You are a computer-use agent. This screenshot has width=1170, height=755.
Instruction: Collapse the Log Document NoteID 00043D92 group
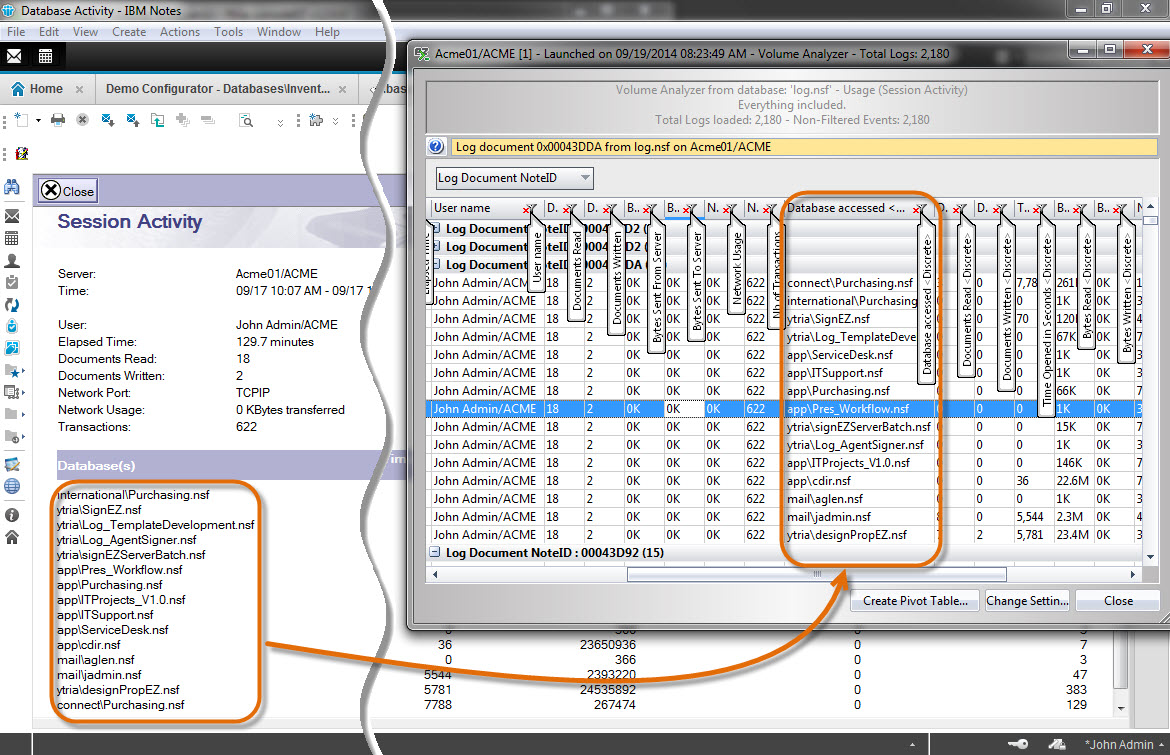tap(435, 553)
